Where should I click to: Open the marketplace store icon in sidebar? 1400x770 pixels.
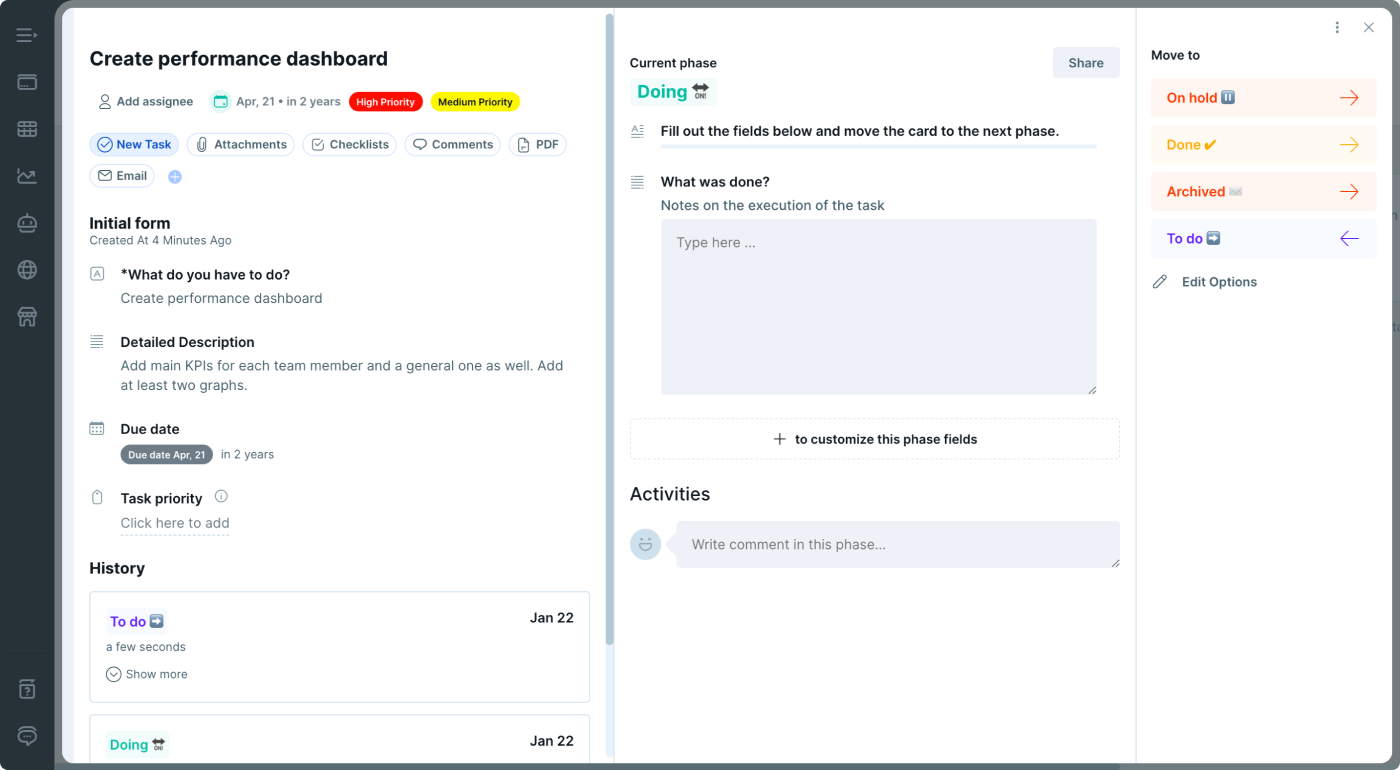(x=26, y=316)
